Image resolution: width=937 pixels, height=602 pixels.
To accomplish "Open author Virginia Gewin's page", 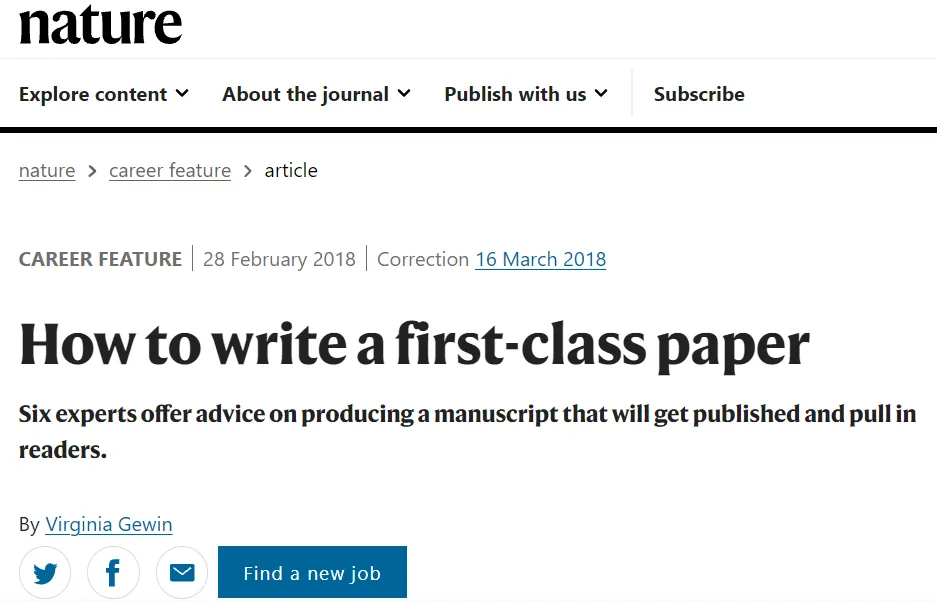I will coord(109,524).
